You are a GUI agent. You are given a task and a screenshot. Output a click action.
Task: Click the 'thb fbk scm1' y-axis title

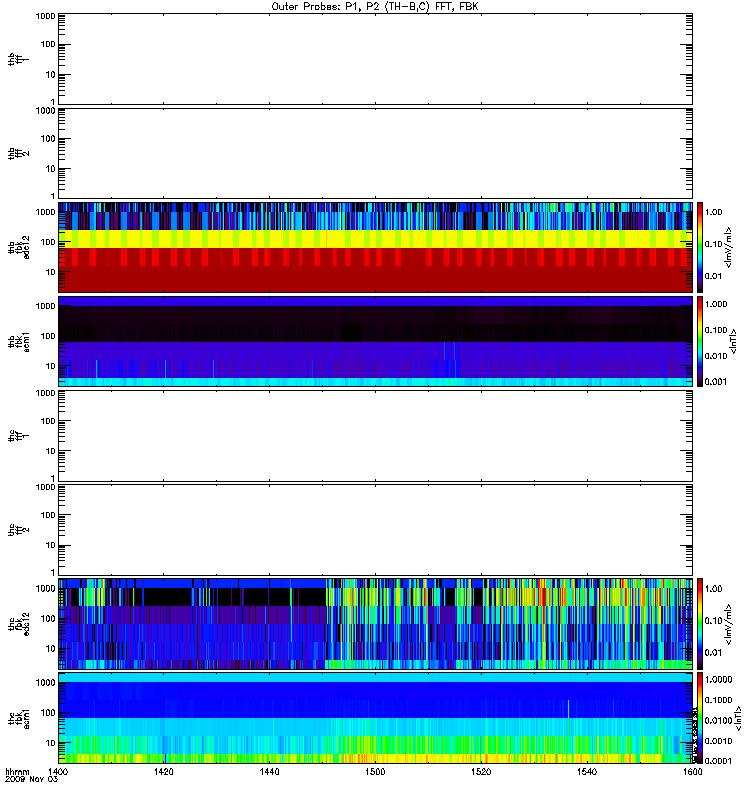(x=19, y=342)
